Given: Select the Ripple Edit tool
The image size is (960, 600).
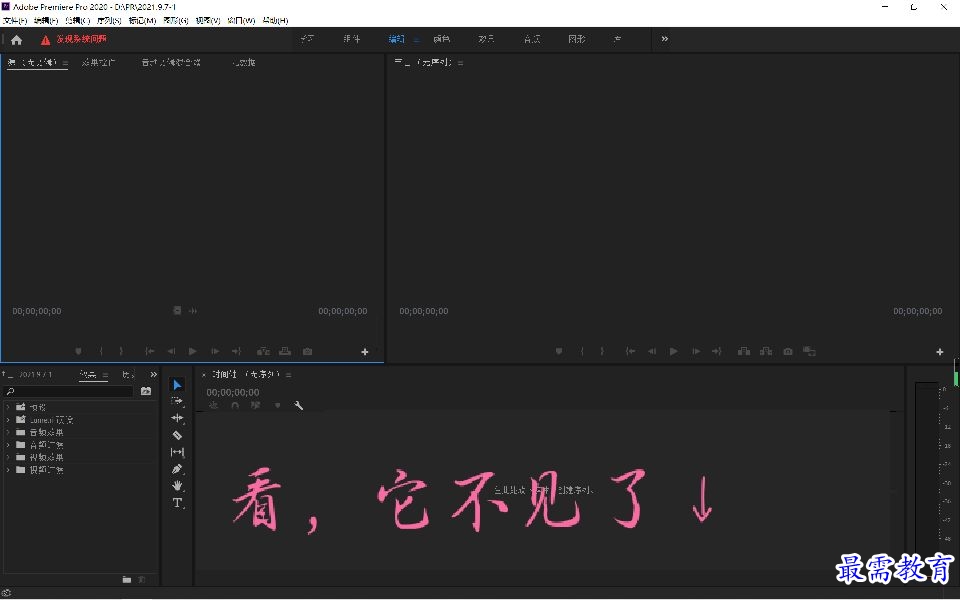Looking at the screenshot, I should pos(177,418).
